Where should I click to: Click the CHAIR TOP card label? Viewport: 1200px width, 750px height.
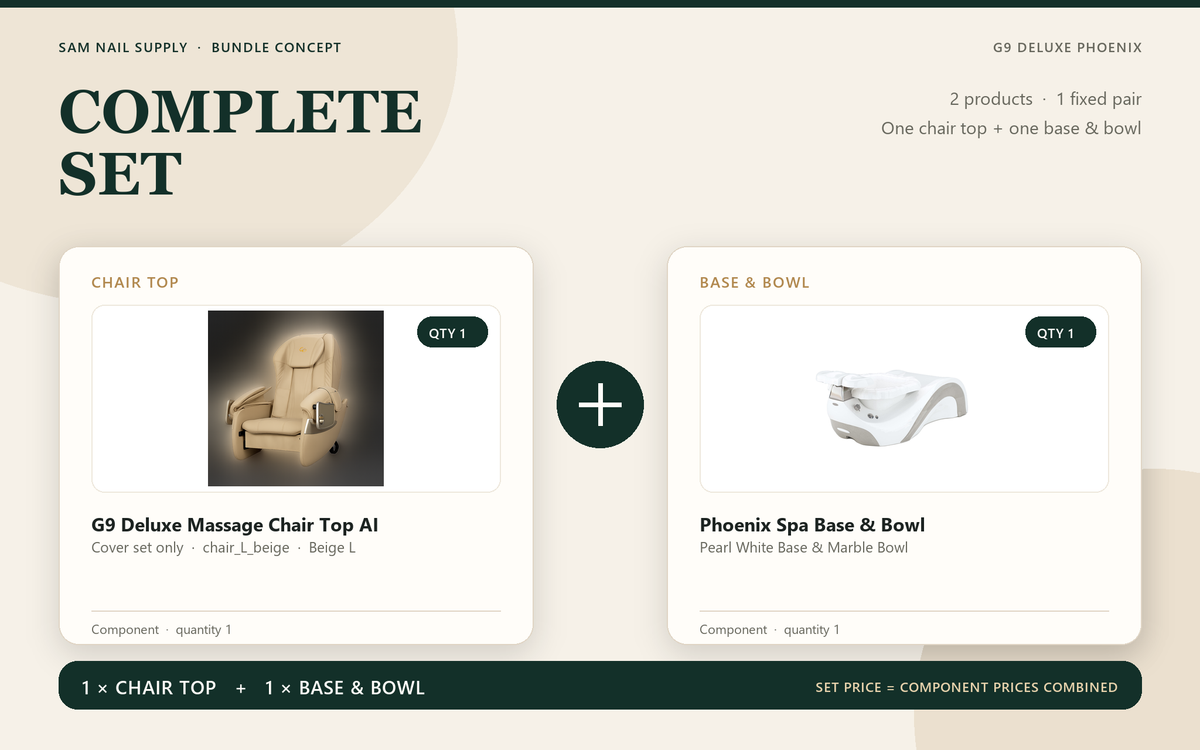coord(135,282)
